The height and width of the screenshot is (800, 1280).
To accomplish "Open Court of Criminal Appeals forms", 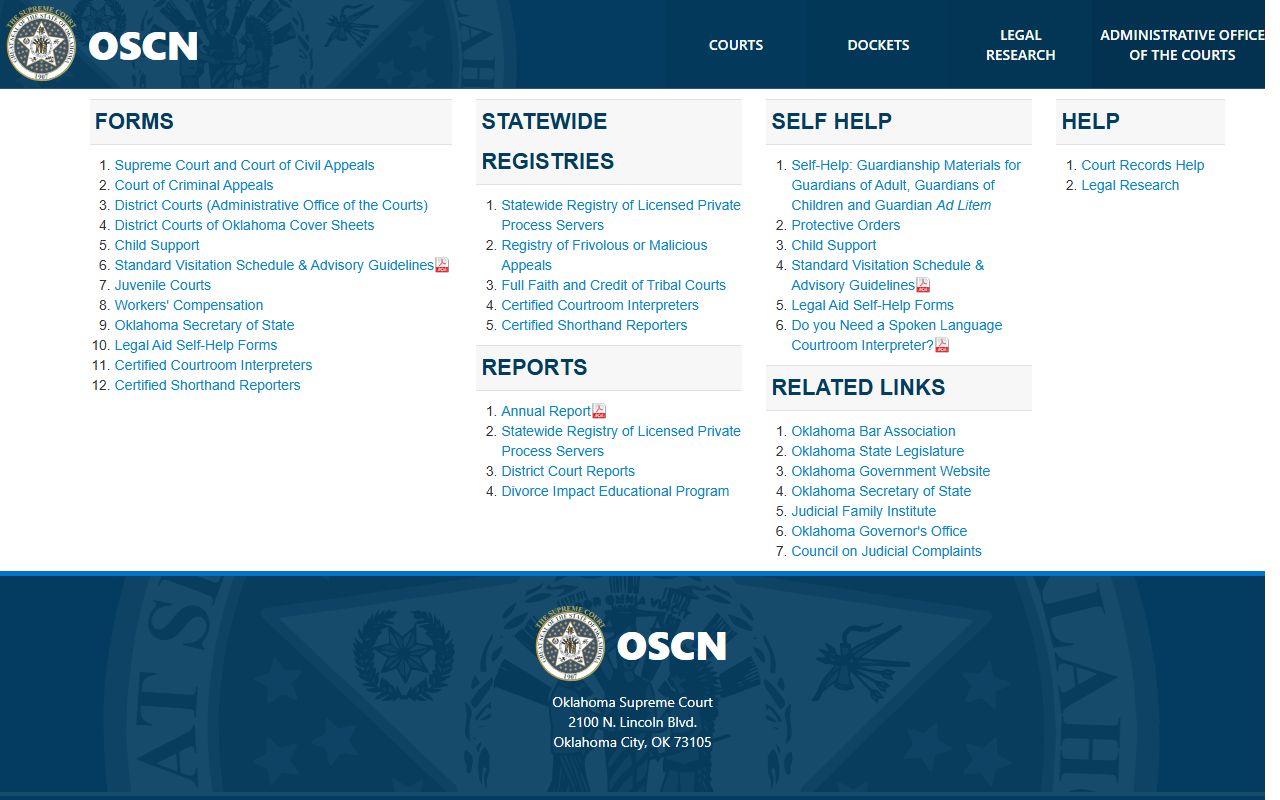I will [194, 185].
